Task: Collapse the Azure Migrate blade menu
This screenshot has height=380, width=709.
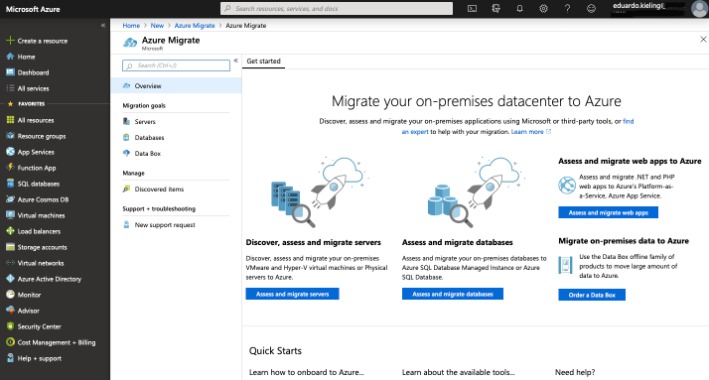Action: [x=236, y=61]
